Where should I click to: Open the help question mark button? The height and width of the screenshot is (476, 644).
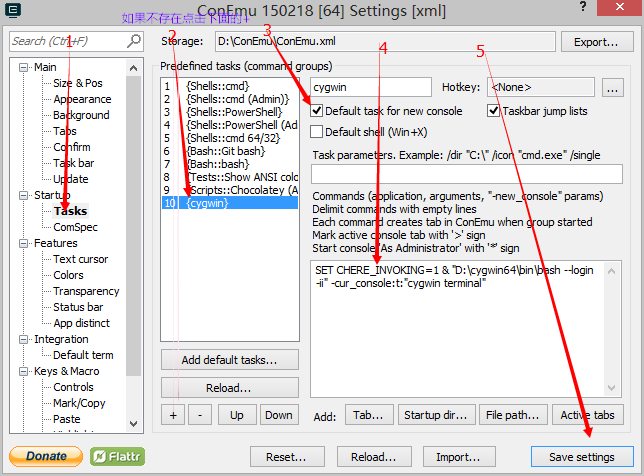582,7
